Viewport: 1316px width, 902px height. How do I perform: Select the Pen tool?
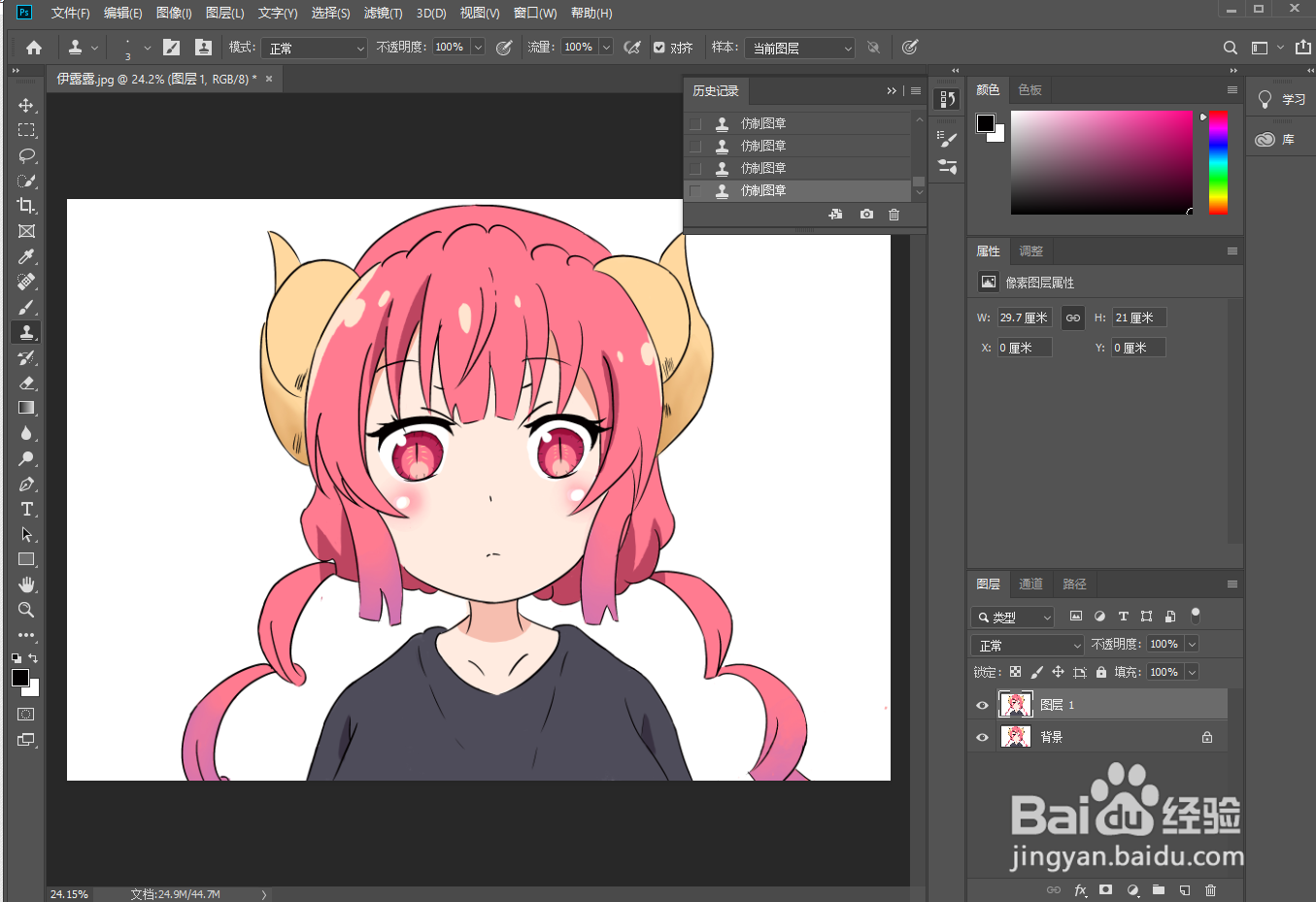pyautogui.click(x=26, y=484)
